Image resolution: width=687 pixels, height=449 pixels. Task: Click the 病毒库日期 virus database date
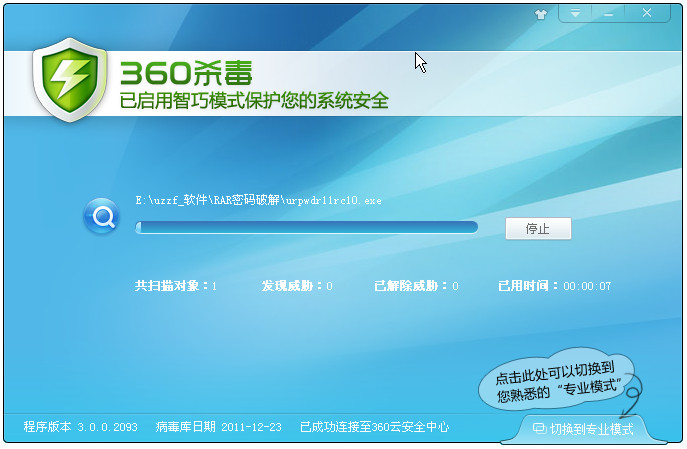click(218, 427)
